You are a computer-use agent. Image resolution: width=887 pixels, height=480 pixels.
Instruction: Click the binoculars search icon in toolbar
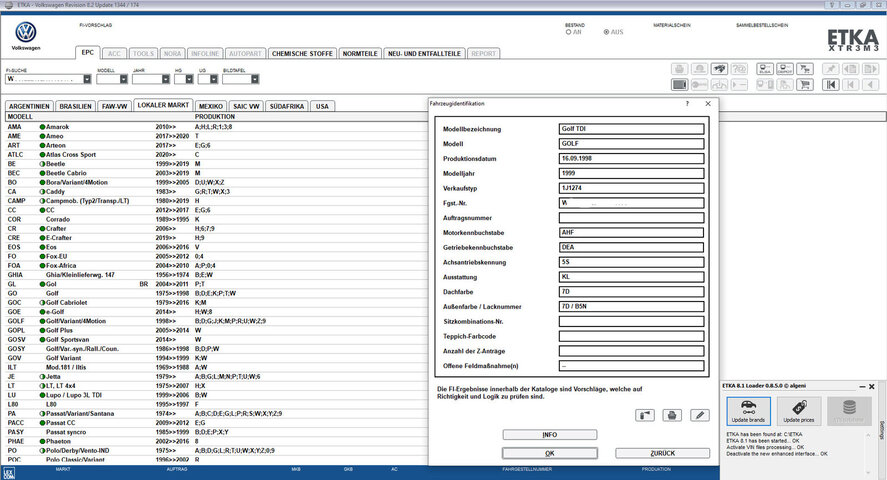pyautogui.click(x=719, y=69)
